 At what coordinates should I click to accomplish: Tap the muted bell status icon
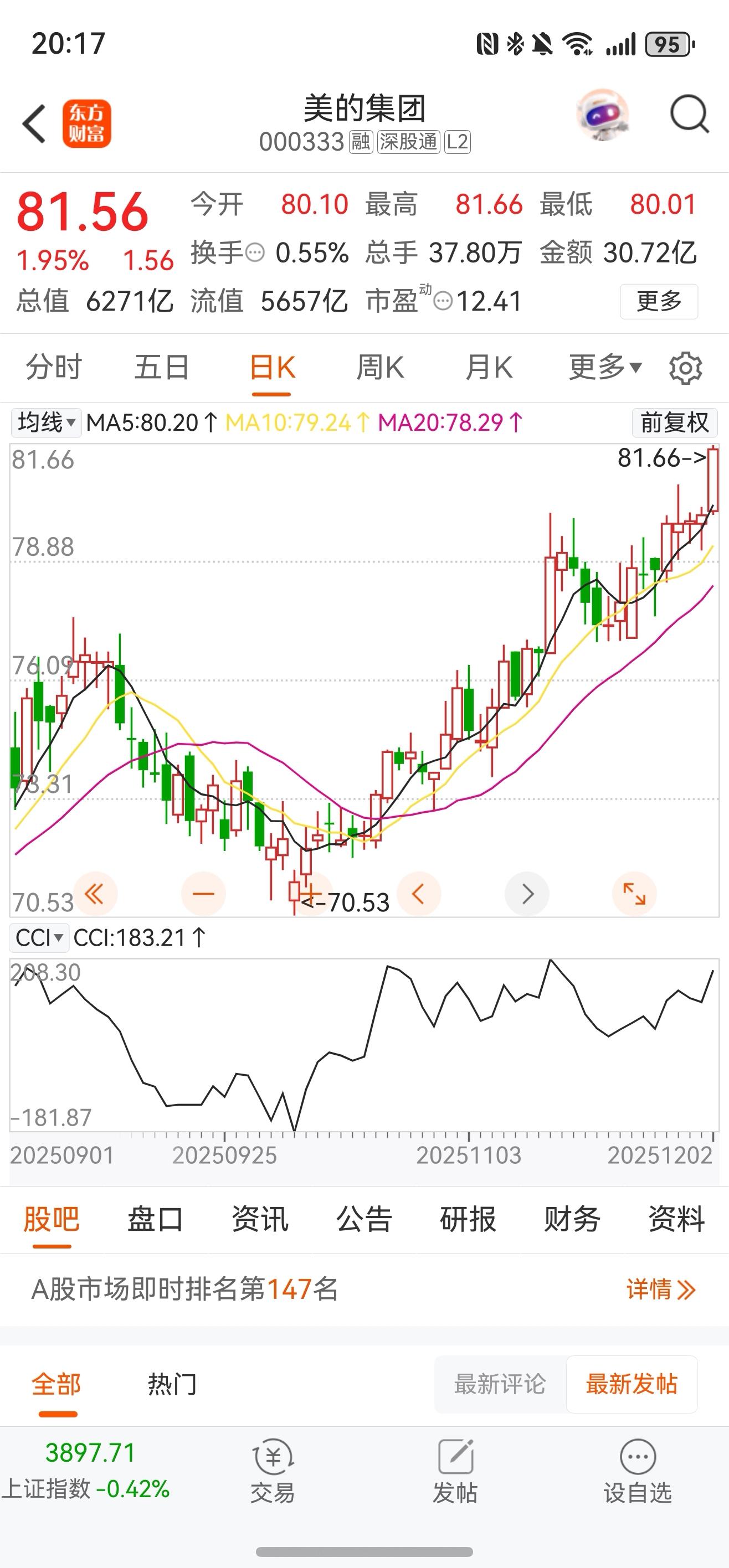click(542, 44)
